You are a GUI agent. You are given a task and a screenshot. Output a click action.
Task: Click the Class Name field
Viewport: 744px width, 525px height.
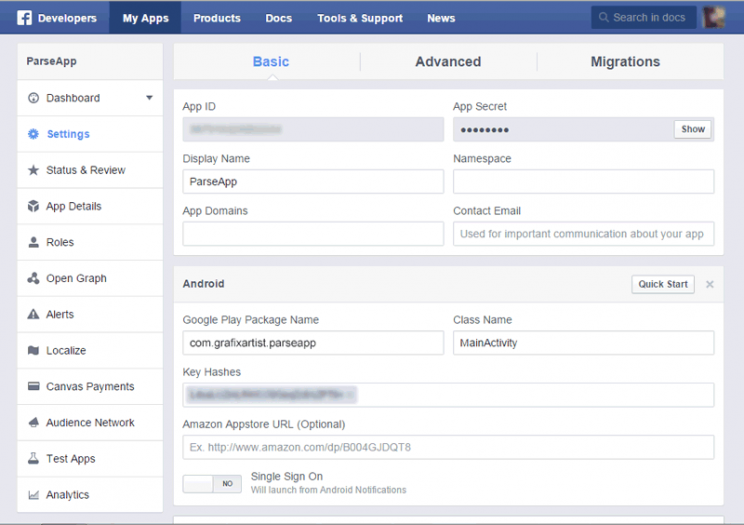coord(583,343)
